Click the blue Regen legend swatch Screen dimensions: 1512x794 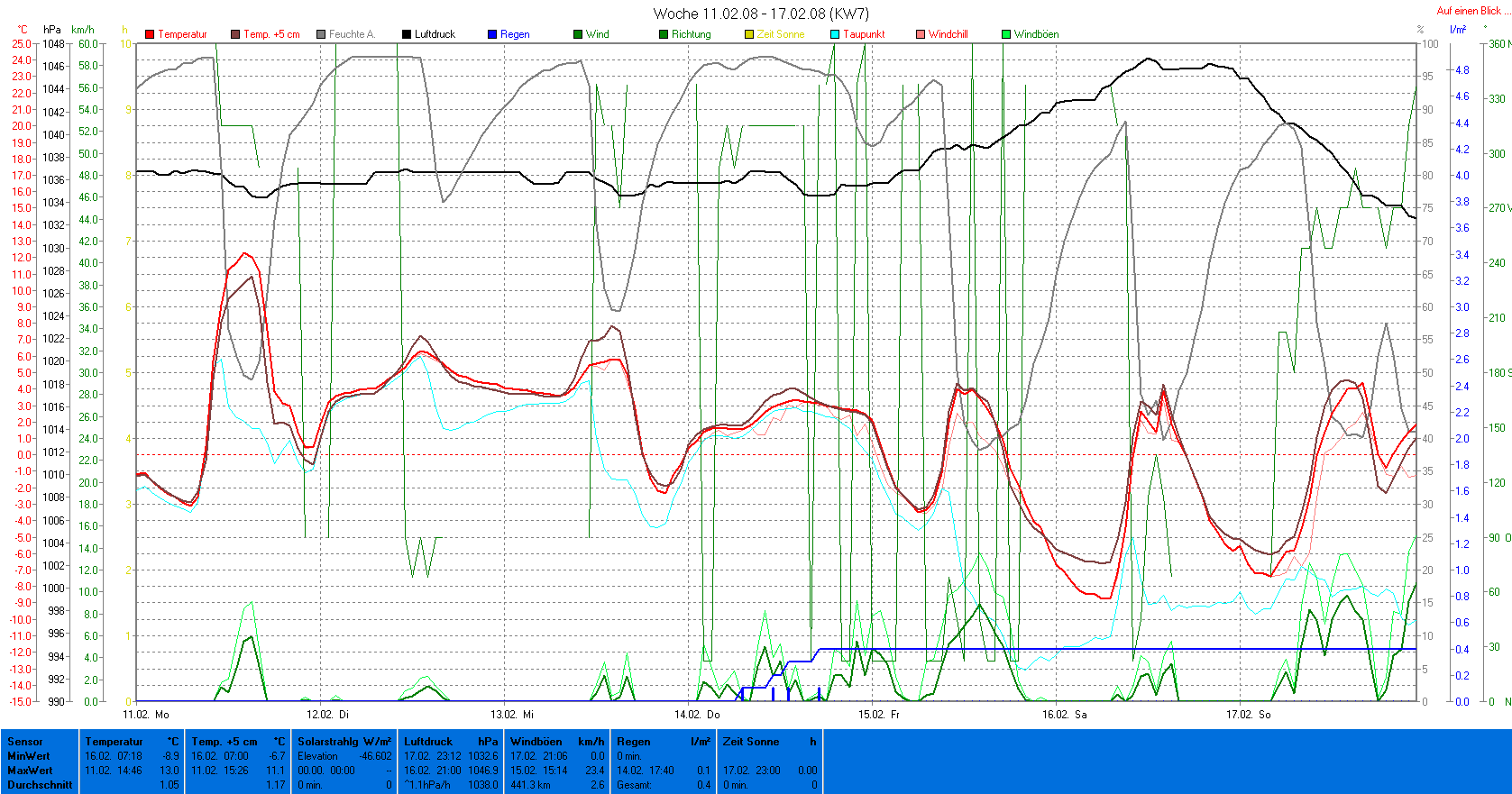(x=492, y=34)
